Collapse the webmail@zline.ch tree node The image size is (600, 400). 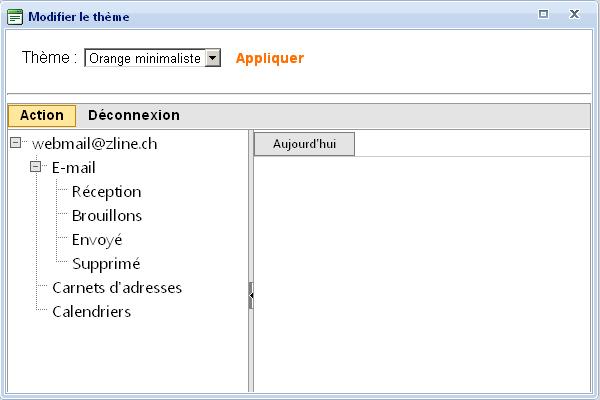[x=16, y=143]
